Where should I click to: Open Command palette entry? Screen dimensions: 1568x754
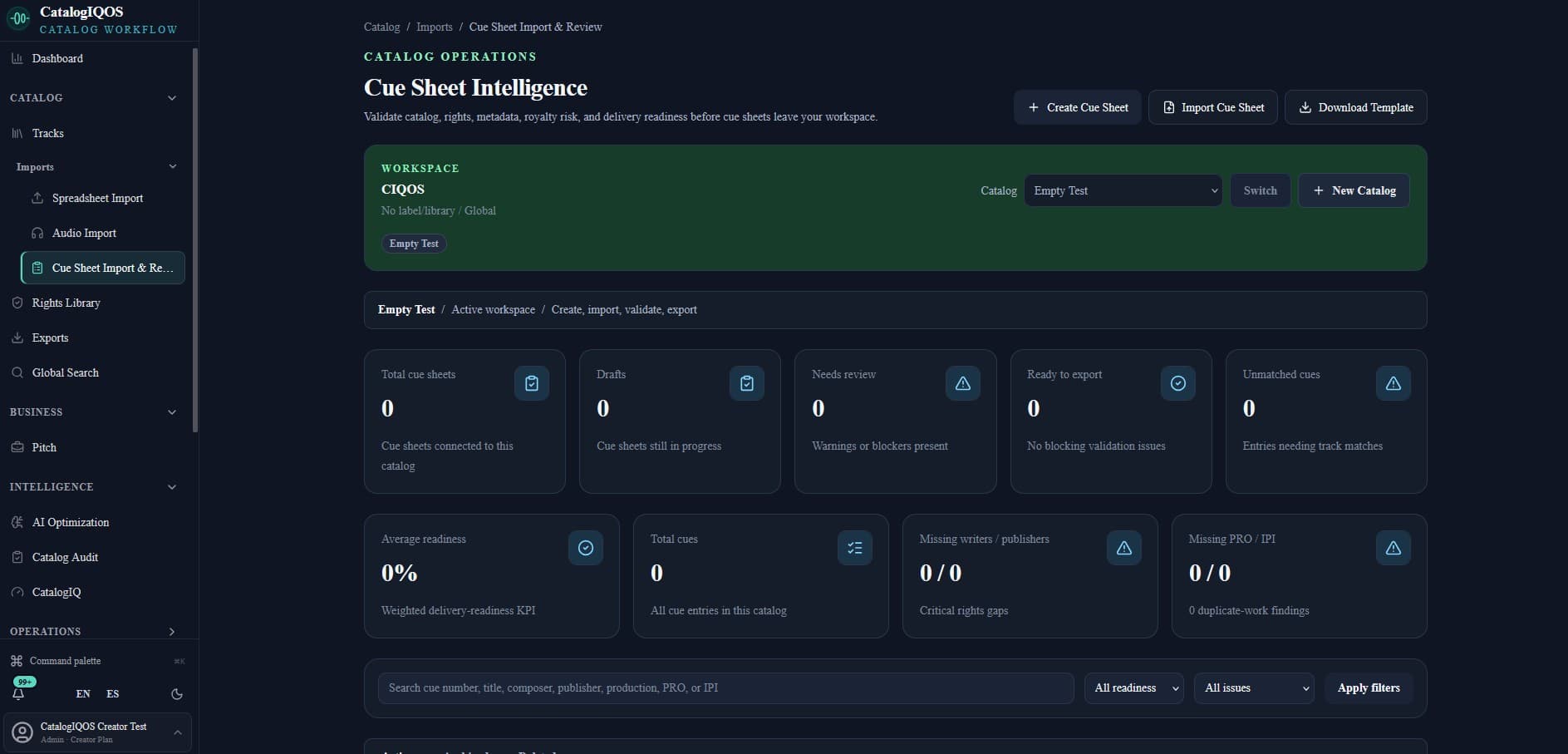98,661
